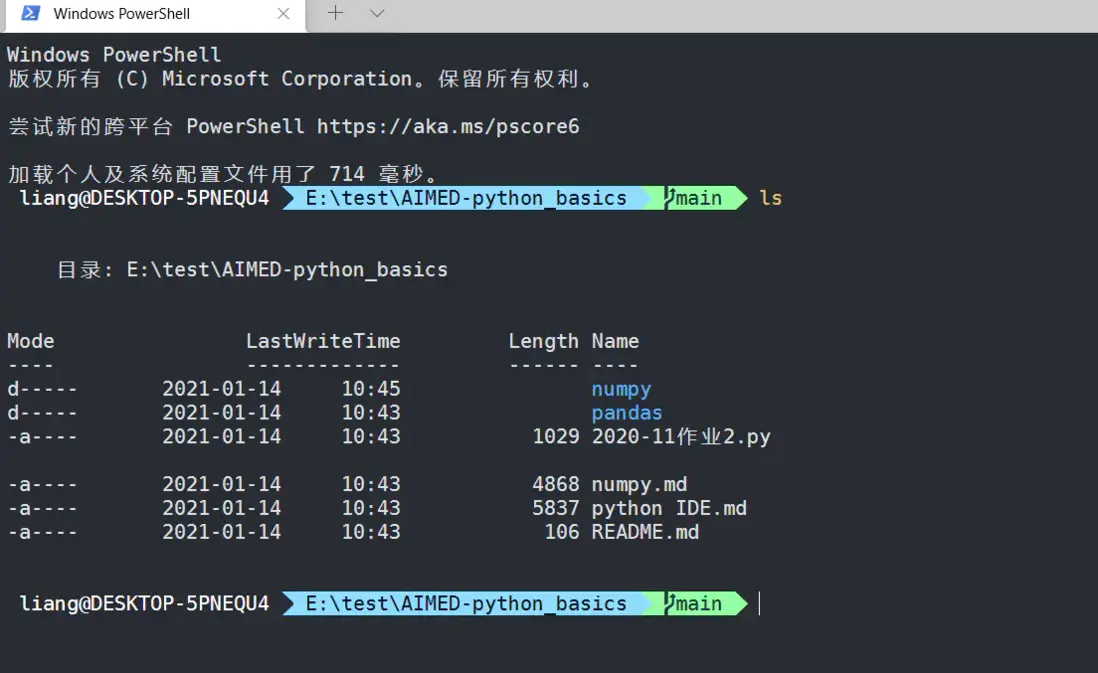Click the file length value 106

tap(562, 532)
